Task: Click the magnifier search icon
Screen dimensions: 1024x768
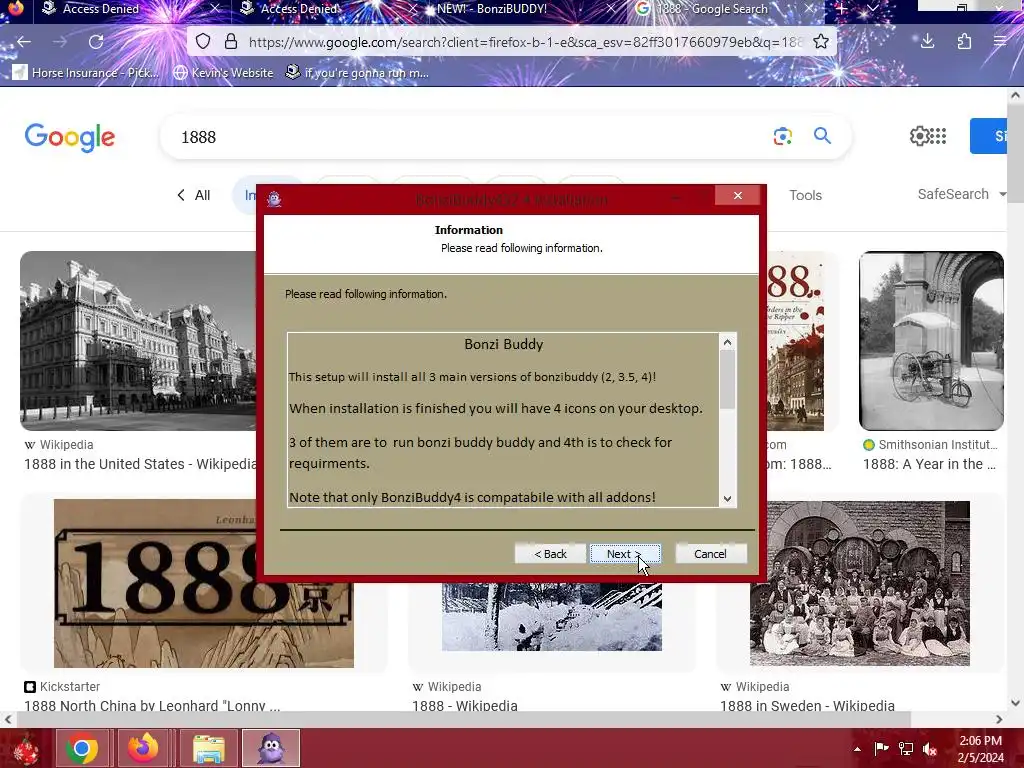Action: (822, 136)
